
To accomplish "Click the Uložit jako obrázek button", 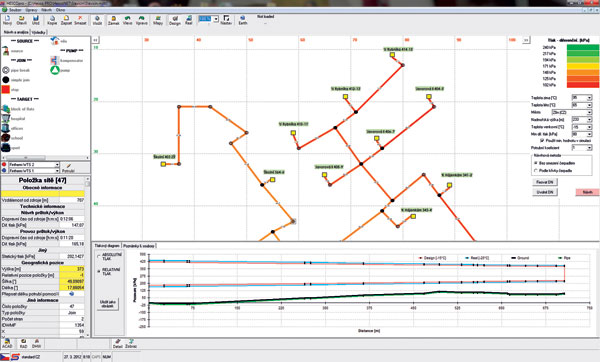I will (x=108, y=304).
